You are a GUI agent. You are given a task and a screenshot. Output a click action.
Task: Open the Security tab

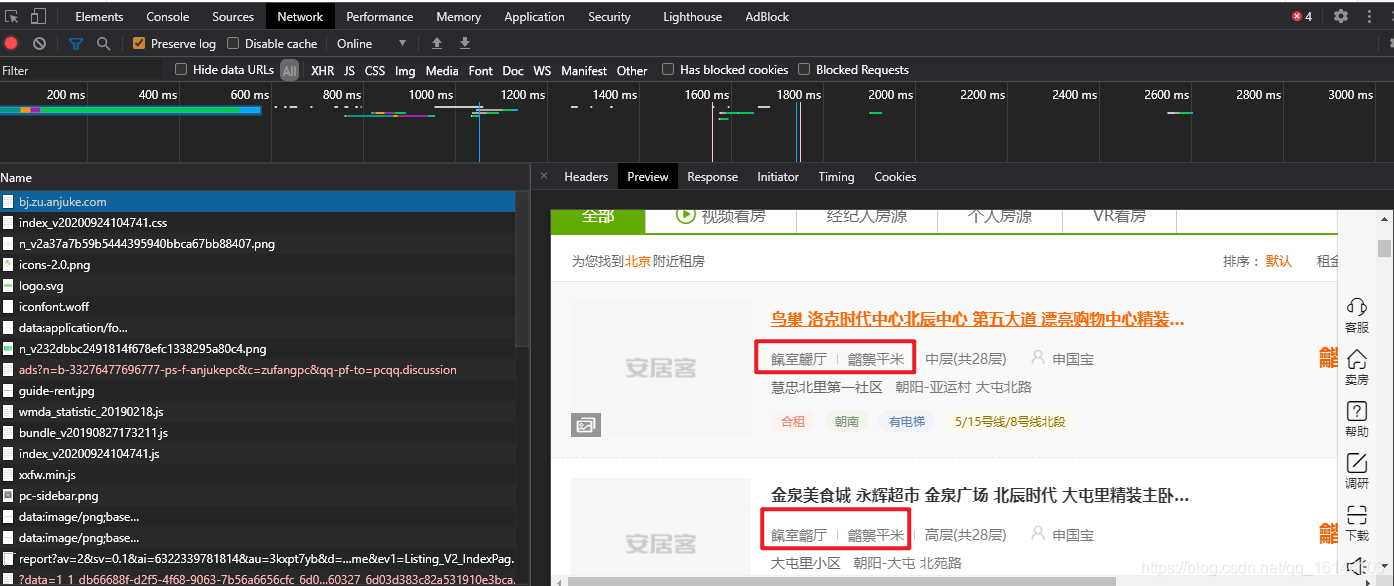pos(609,16)
